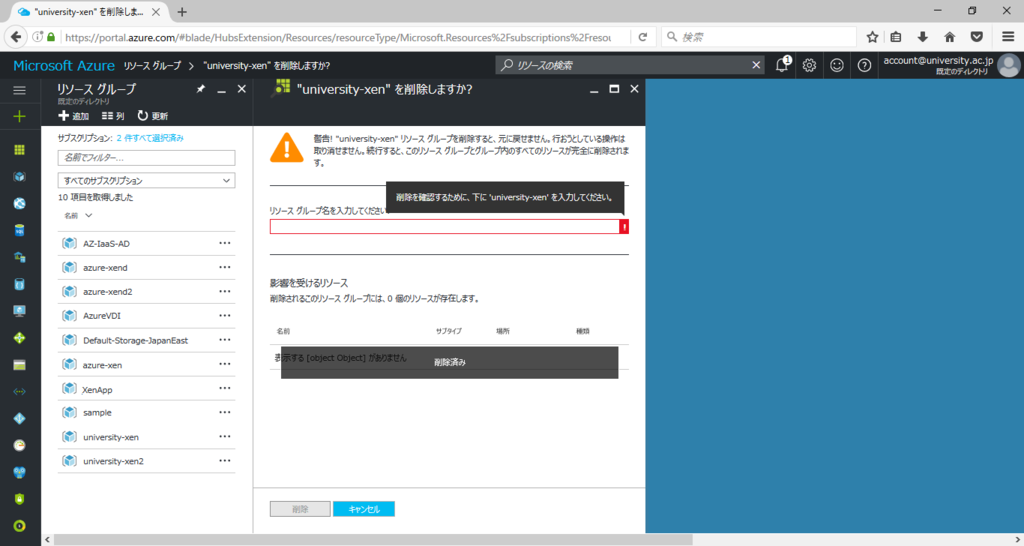Screen dimensions: 1024x546
Task: Open portal settings gear icon
Action: click(x=809, y=65)
